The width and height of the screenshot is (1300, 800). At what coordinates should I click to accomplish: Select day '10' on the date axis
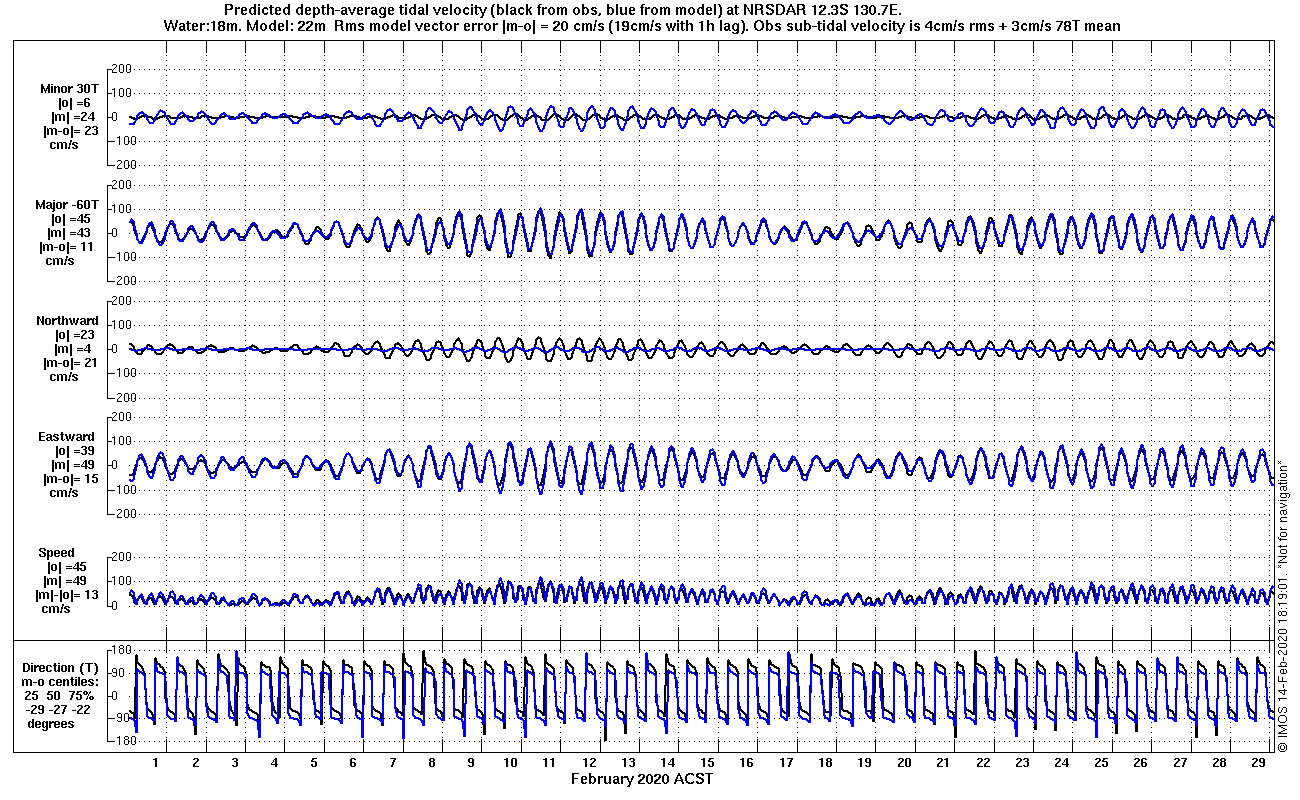click(510, 763)
